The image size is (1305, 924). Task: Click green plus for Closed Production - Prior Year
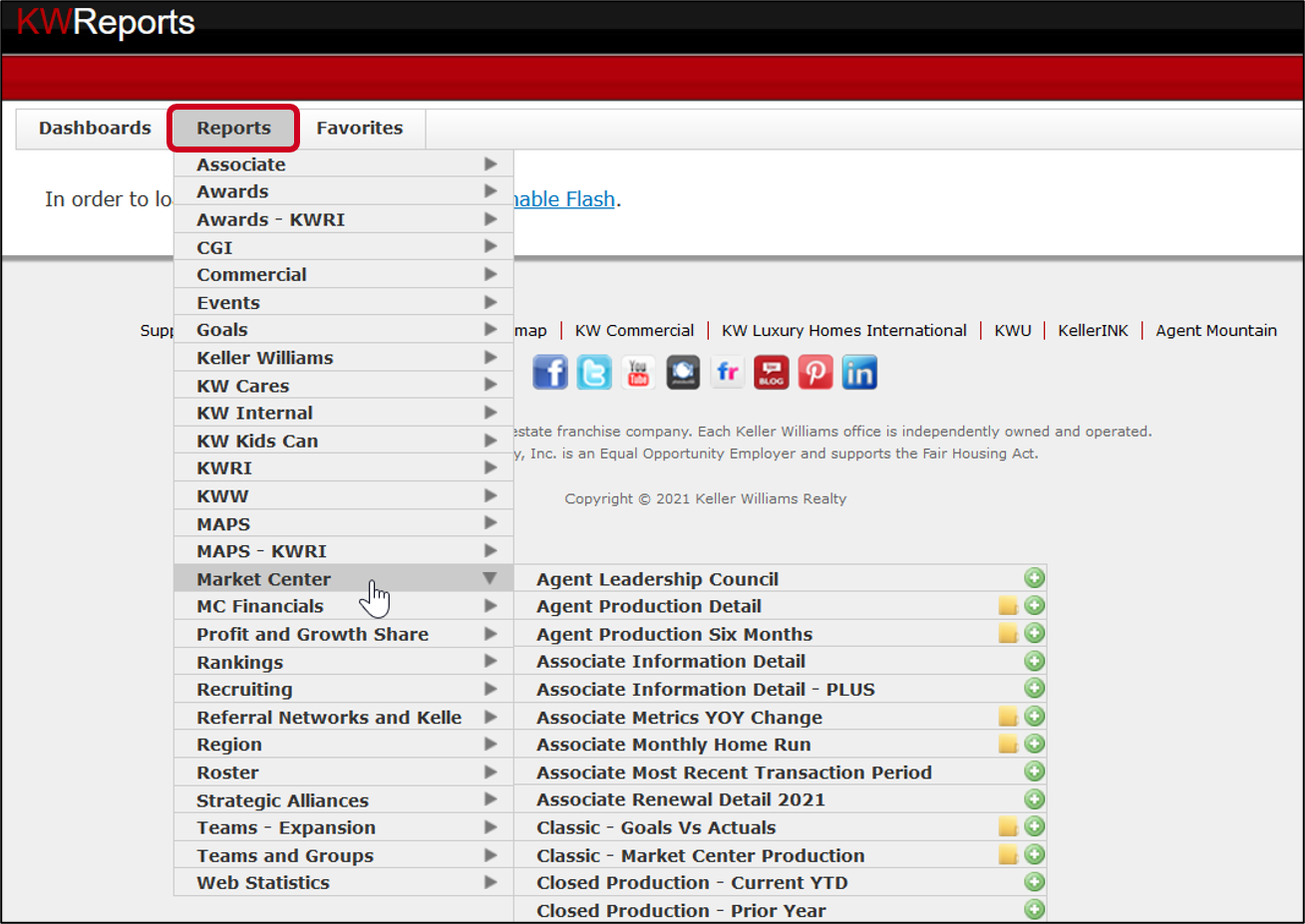pyautogui.click(x=1035, y=909)
